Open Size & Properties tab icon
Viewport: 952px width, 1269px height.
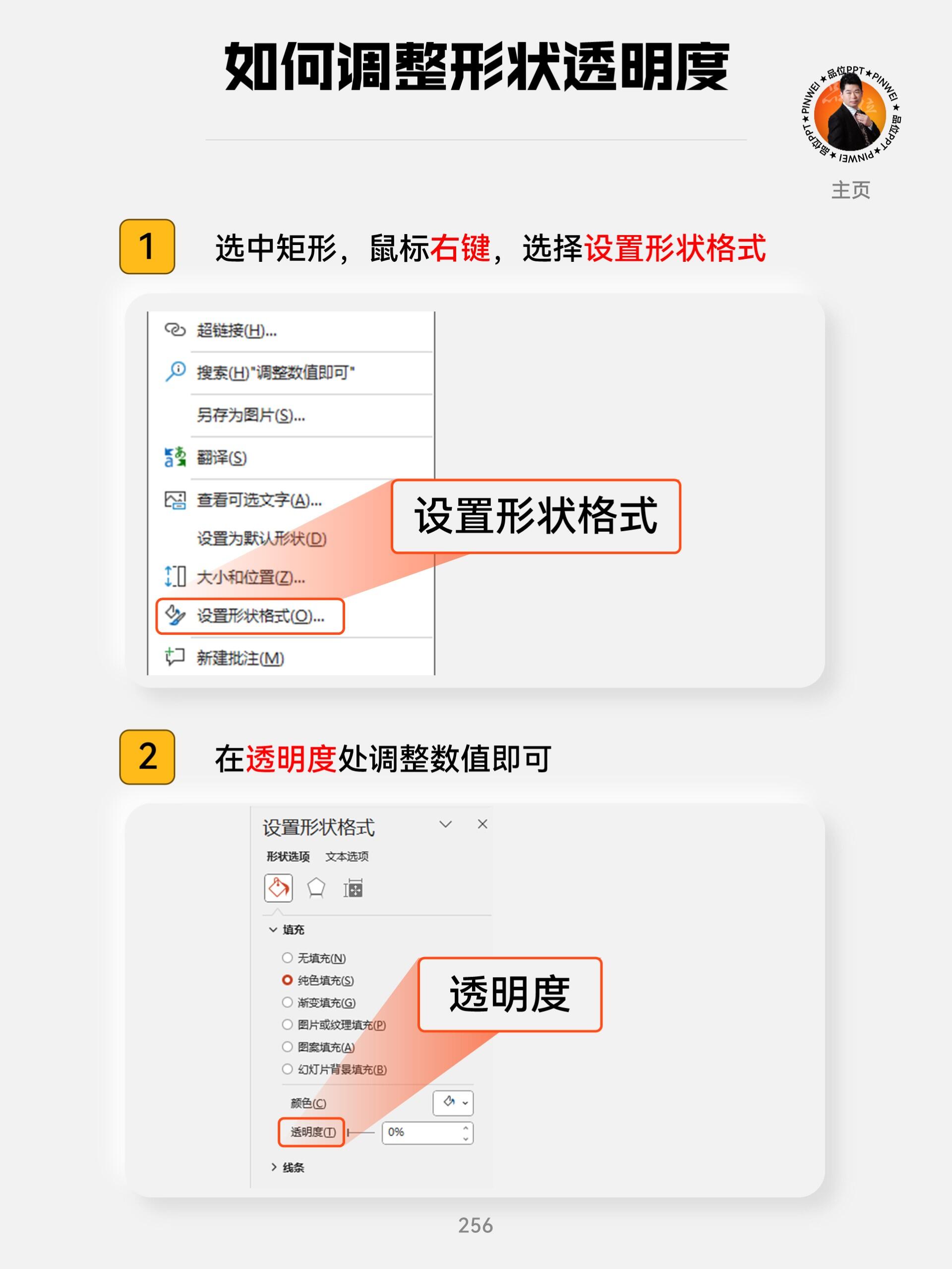point(353,888)
